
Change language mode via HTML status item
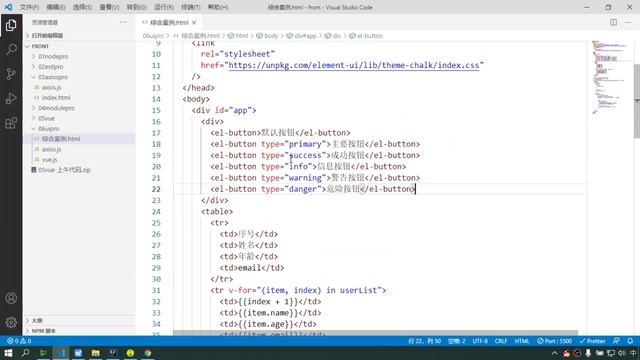tap(522, 341)
